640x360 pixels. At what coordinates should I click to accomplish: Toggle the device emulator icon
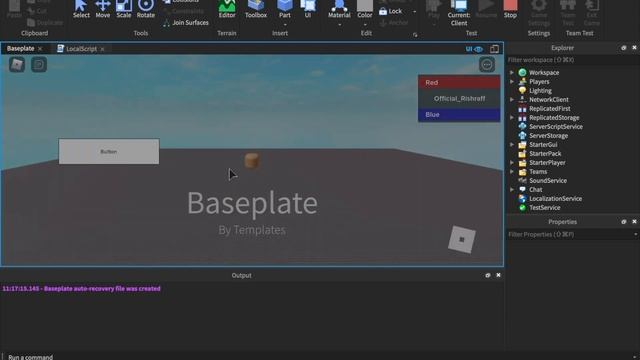(x=494, y=49)
